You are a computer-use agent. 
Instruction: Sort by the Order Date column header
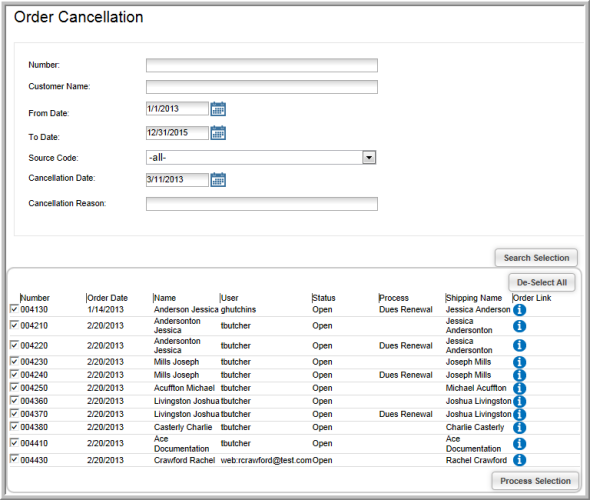(x=107, y=298)
